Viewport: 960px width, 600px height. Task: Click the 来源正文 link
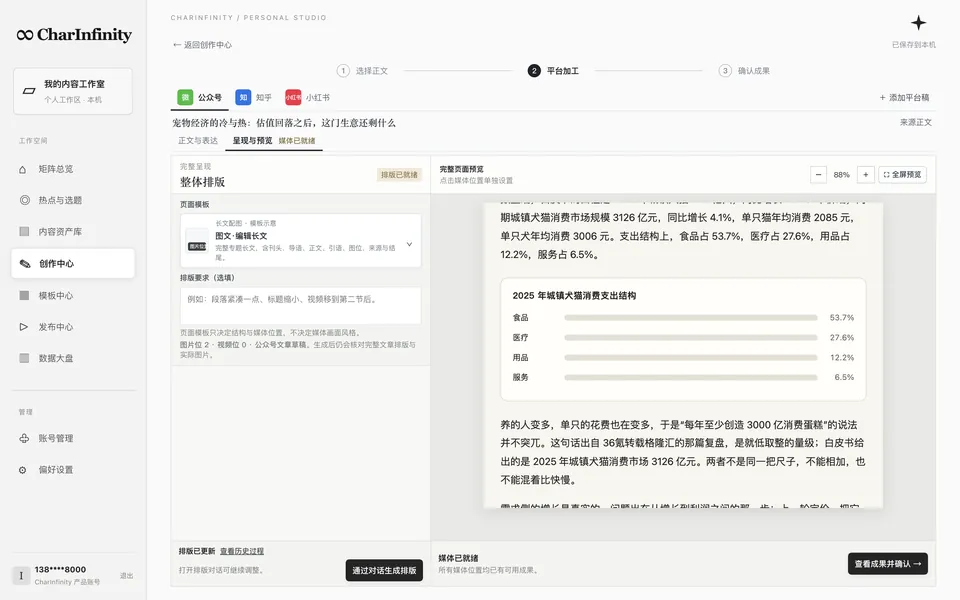916,122
